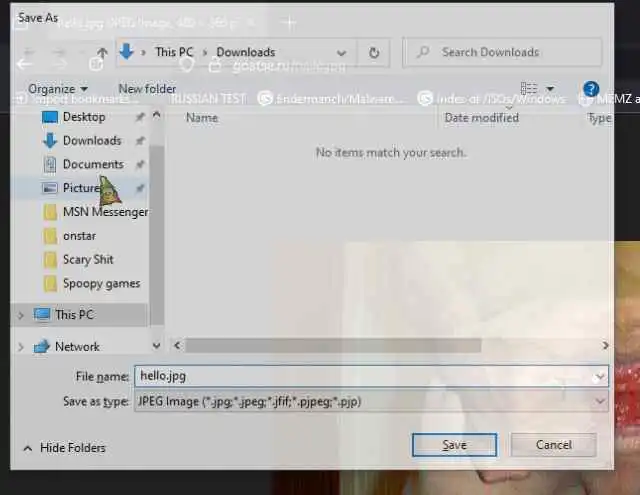Click the Desktop folder icon in sidebar
Viewport: 640px width, 495px height.
(50, 118)
